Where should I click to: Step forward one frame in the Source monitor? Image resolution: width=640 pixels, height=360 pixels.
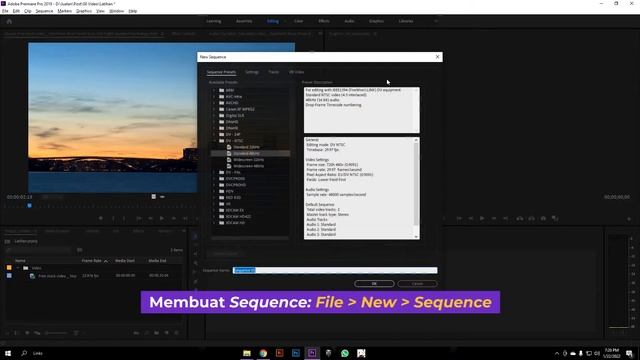(174, 218)
